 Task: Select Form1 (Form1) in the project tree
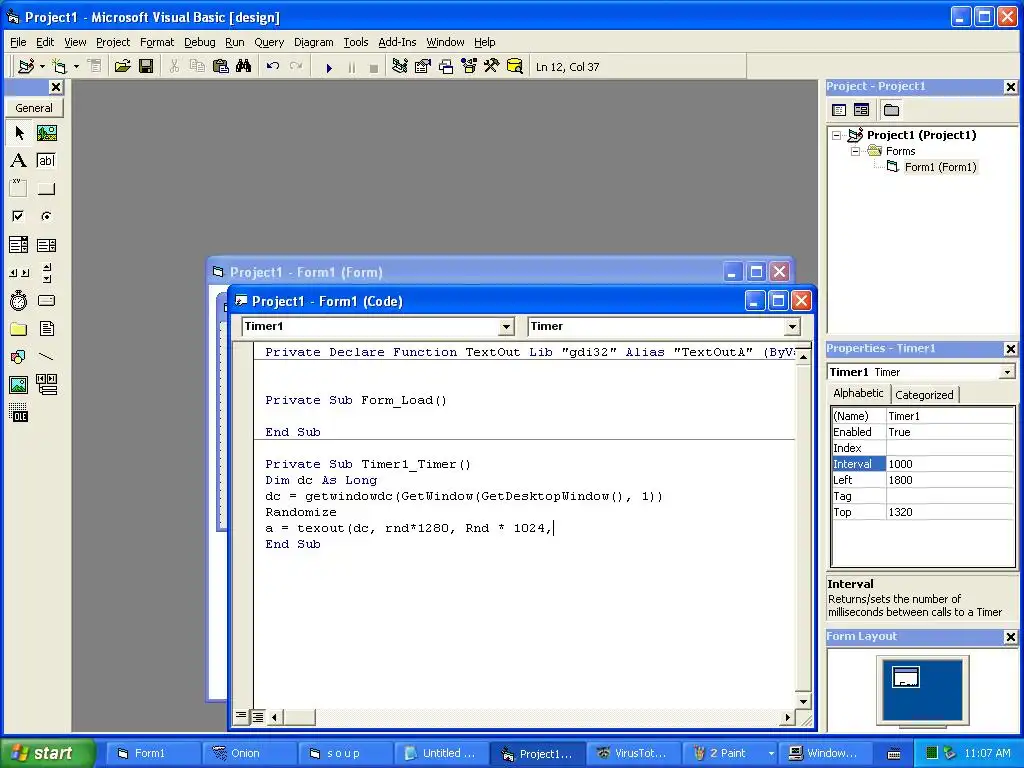pyautogui.click(x=940, y=167)
